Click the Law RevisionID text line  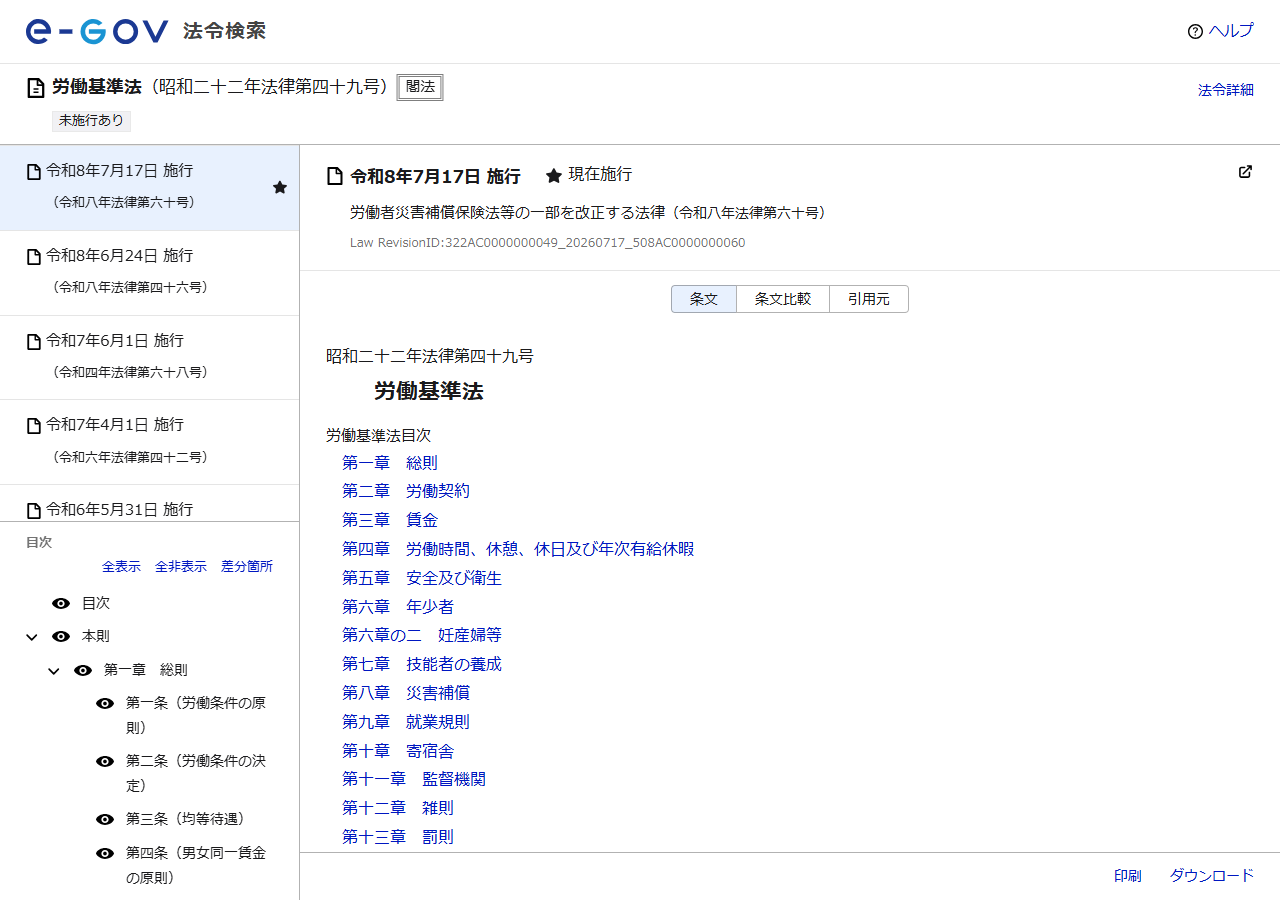547,243
